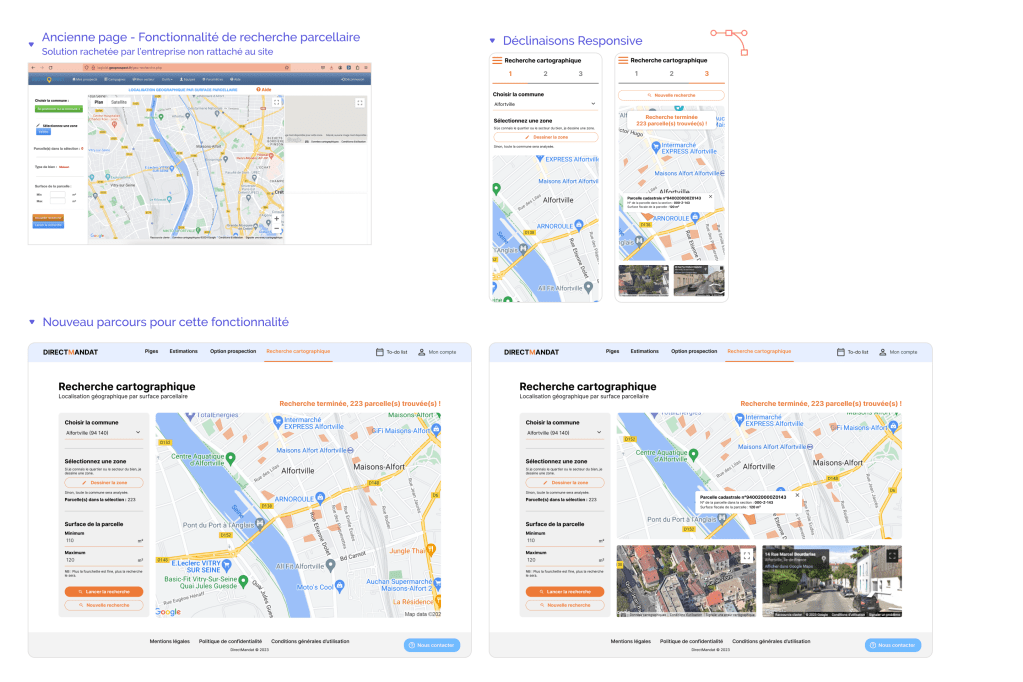Close the parcel info popup on mobile map
The image size is (1023, 682).
coord(711,197)
